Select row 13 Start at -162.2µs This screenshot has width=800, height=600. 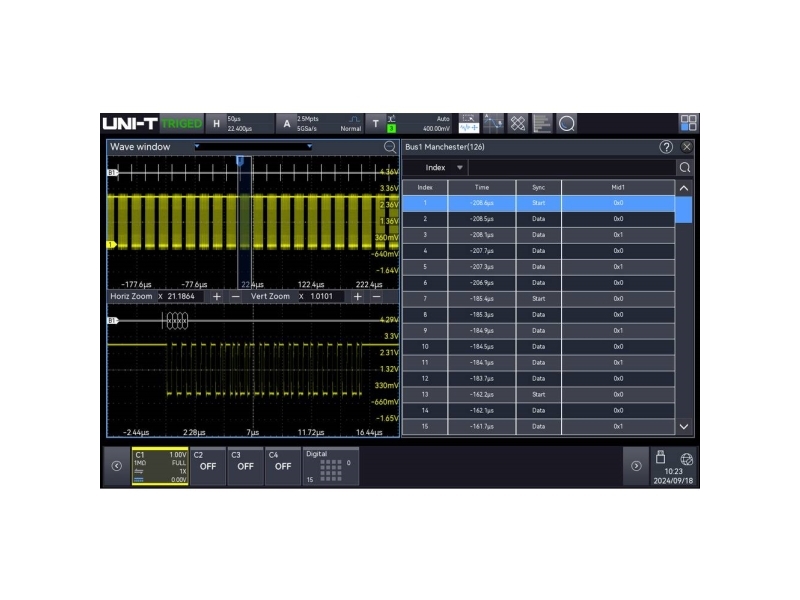pyautogui.click(x=539, y=394)
